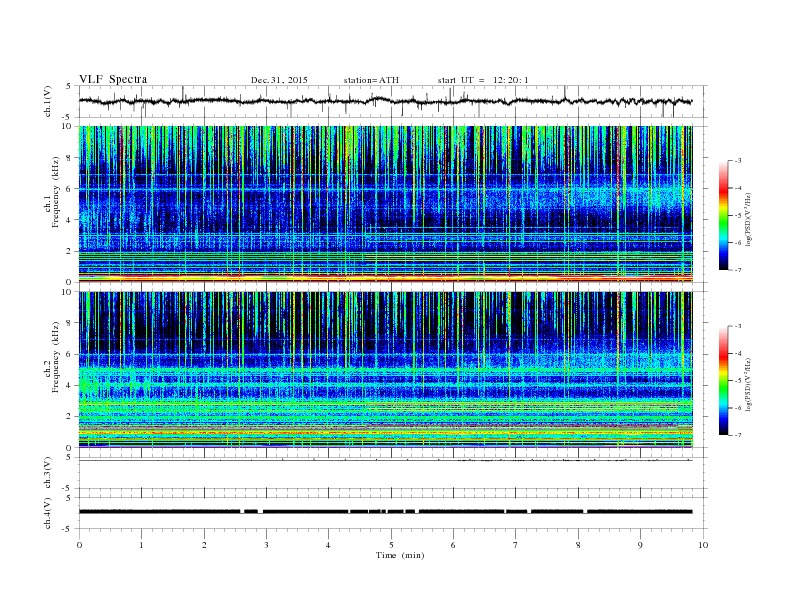Click the "start UT = 12:20: 1" label

coord(483,80)
